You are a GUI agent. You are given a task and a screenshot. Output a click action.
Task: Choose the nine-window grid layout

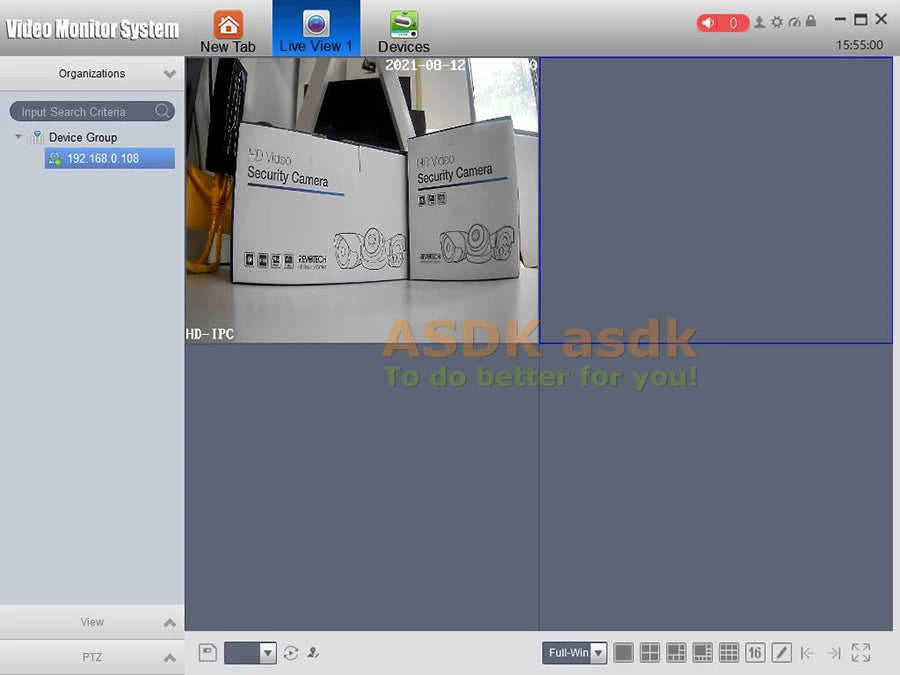(729, 653)
